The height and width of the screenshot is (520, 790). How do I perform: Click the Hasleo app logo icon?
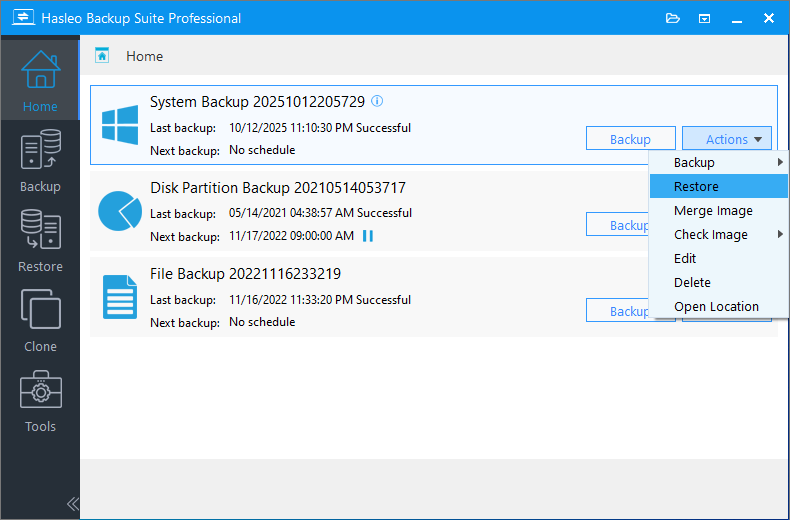coord(24,18)
